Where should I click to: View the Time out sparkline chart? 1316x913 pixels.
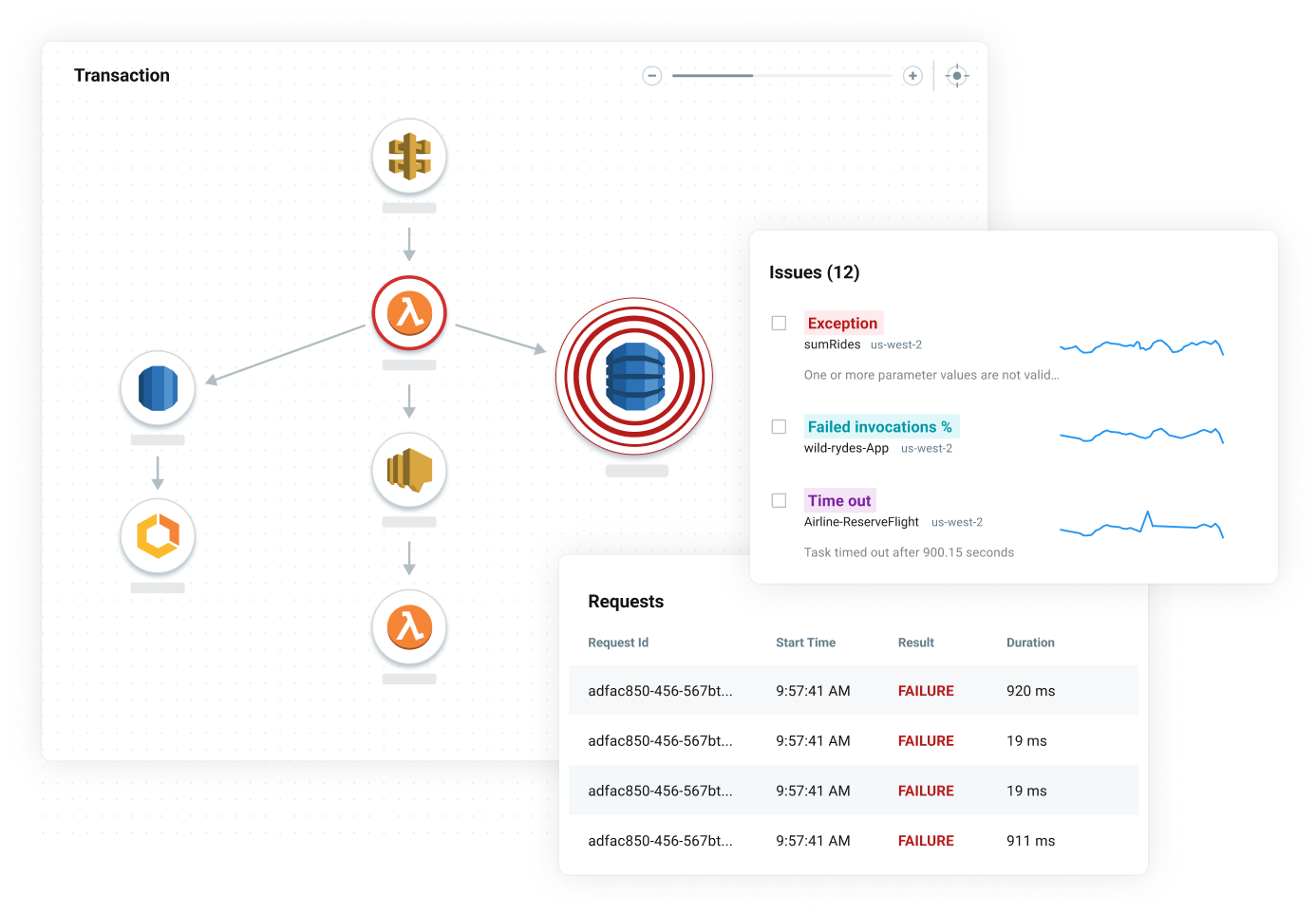point(1141,525)
